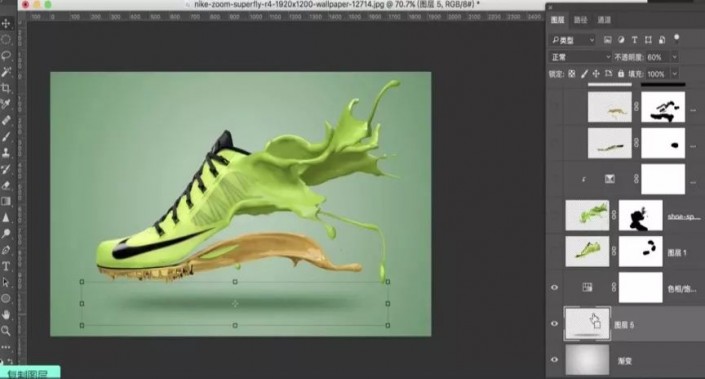Open the 类型 layer filter dropdown
This screenshot has width=705, height=379.
[573, 40]
